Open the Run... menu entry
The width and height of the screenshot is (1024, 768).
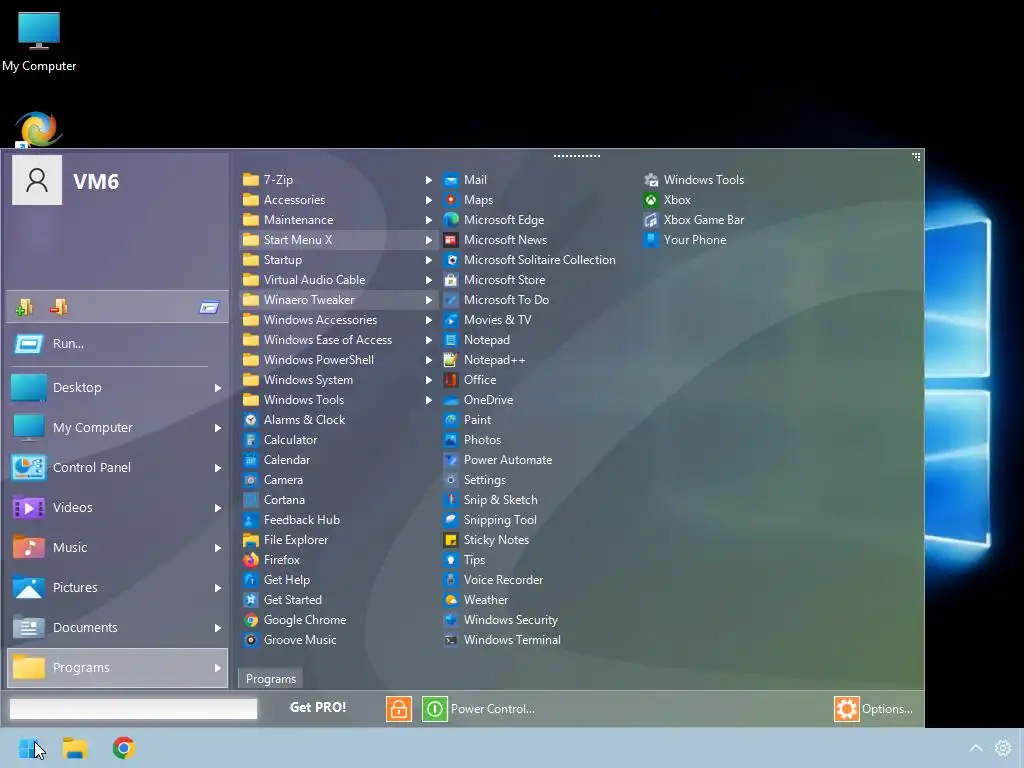118,344
